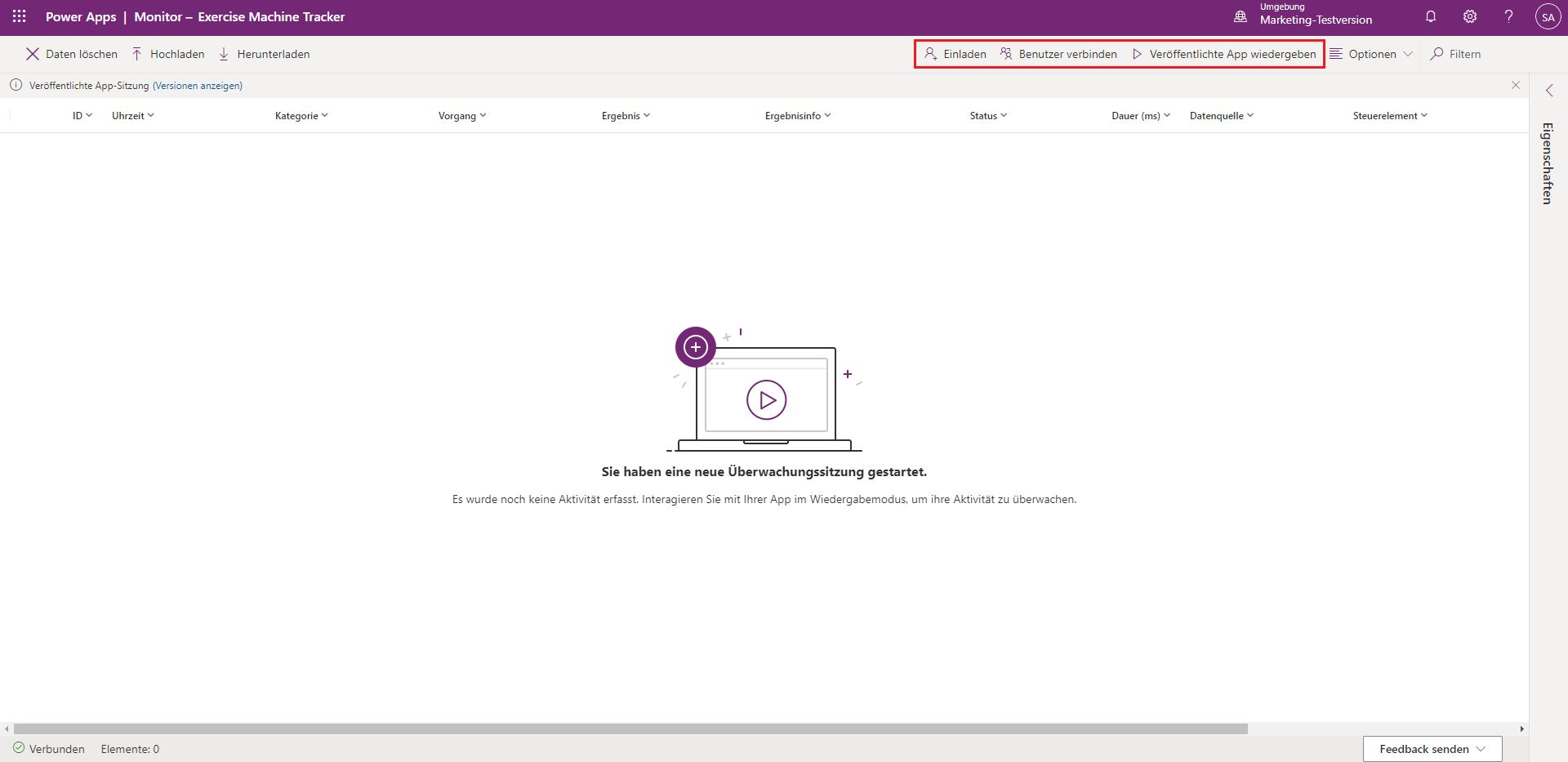
Task: Dismiss the info bar with X
Action: click(x=1516, y=85)
